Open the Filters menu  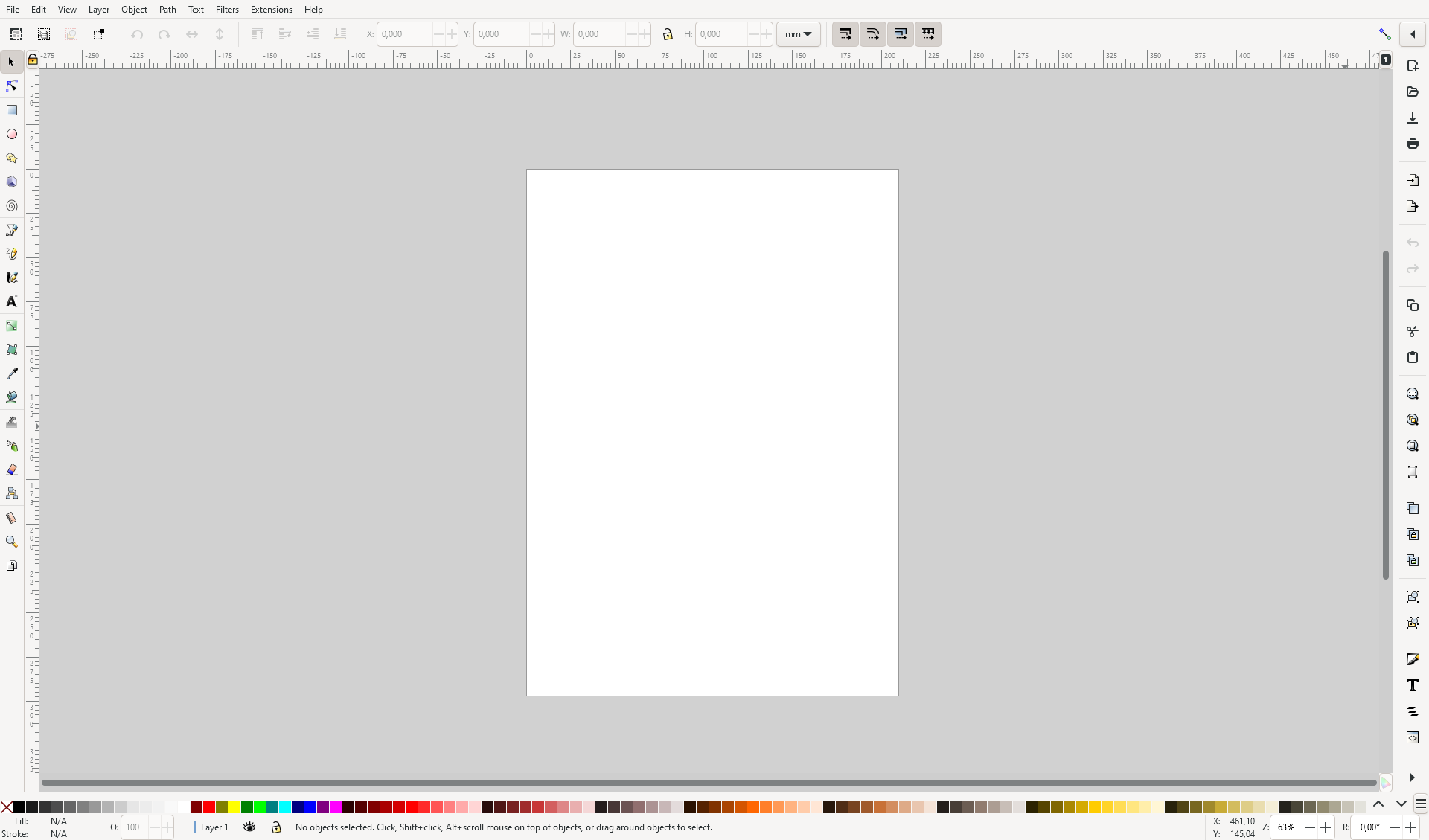227,9
